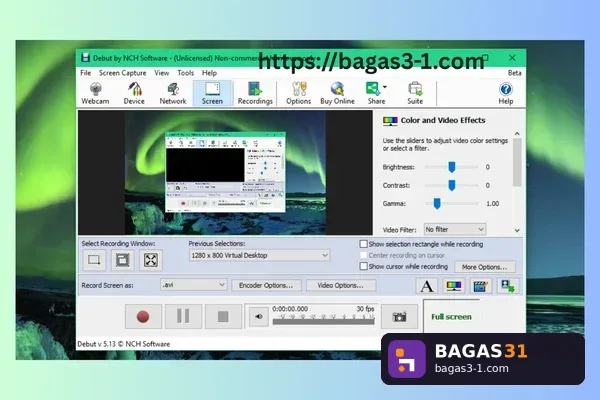
Task: Open the text caption tool
Action: tap(427, 286)
